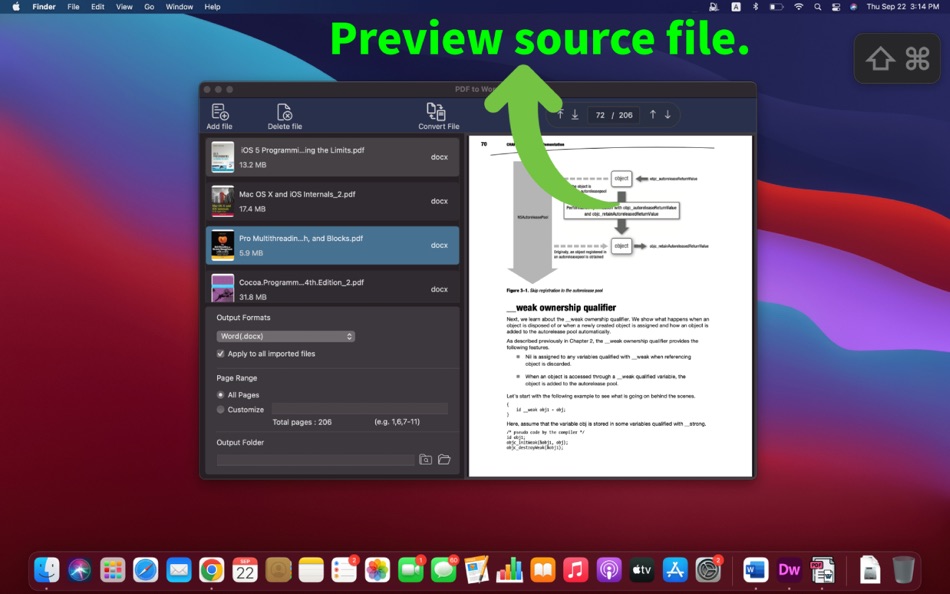Viewport: 950px width, 594px height.
Task: Open FaceTime from the Dock
Action: (x=410, y=570)
